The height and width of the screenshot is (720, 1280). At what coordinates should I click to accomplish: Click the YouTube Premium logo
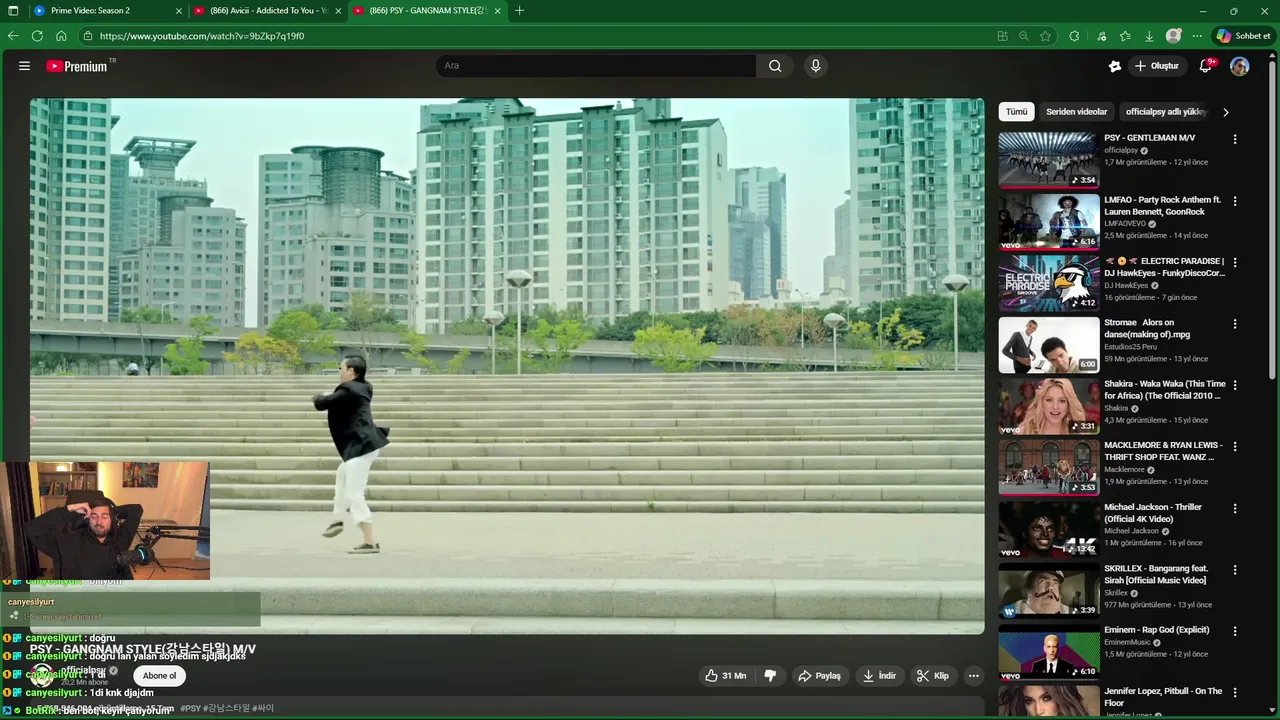tap(77, 66)
